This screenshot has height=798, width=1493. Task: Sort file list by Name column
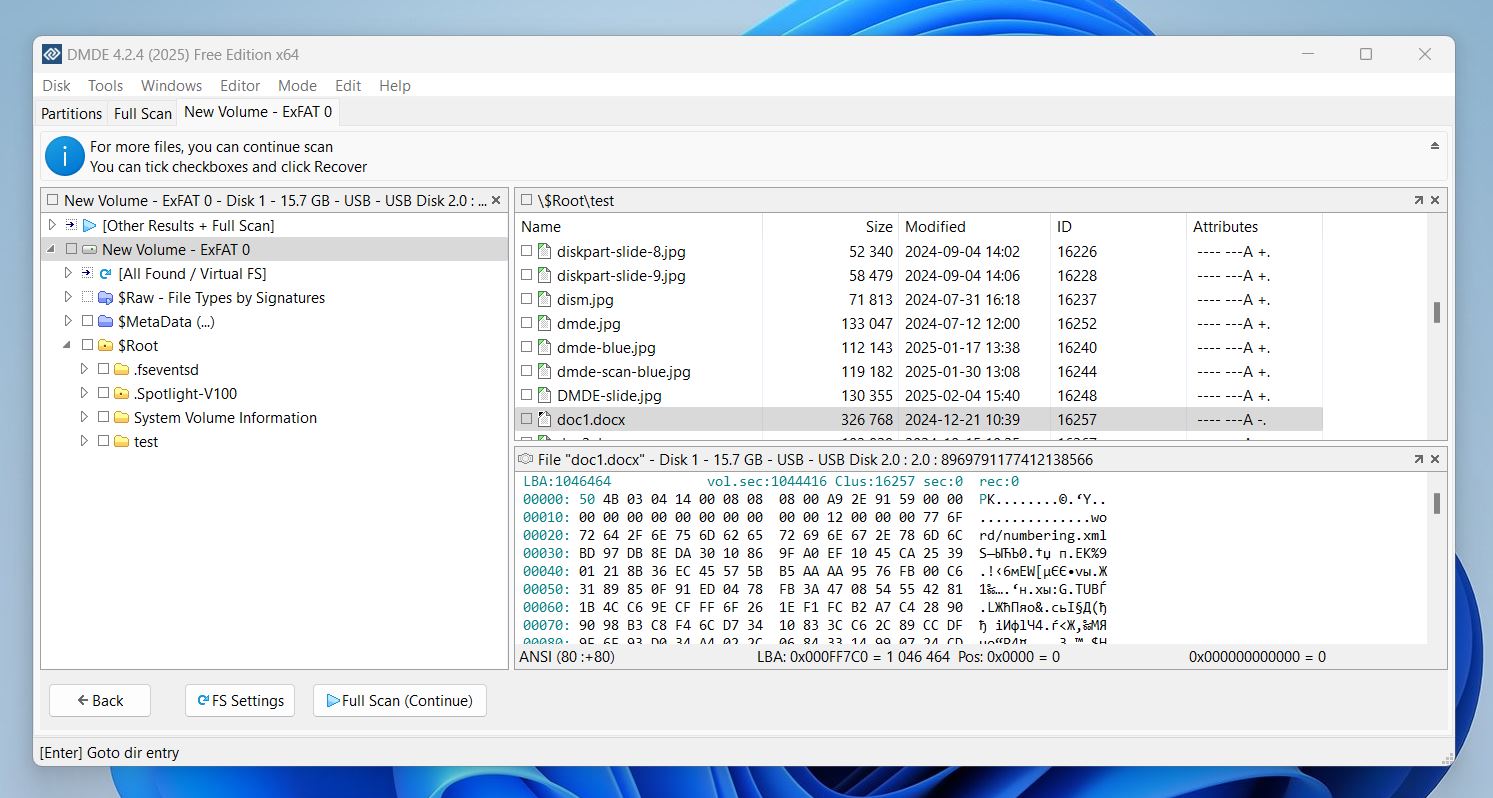[638, 227]
